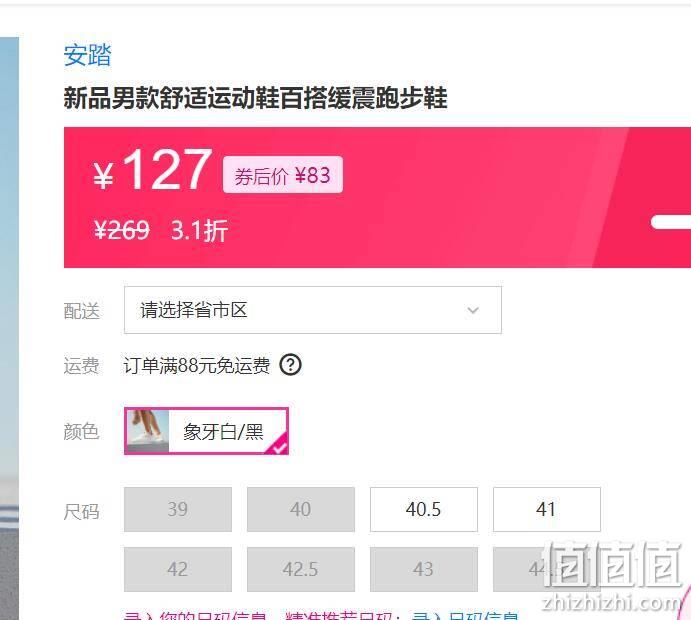Click the 象牙白/黑 shoe thumbnail image

(147, 431)
